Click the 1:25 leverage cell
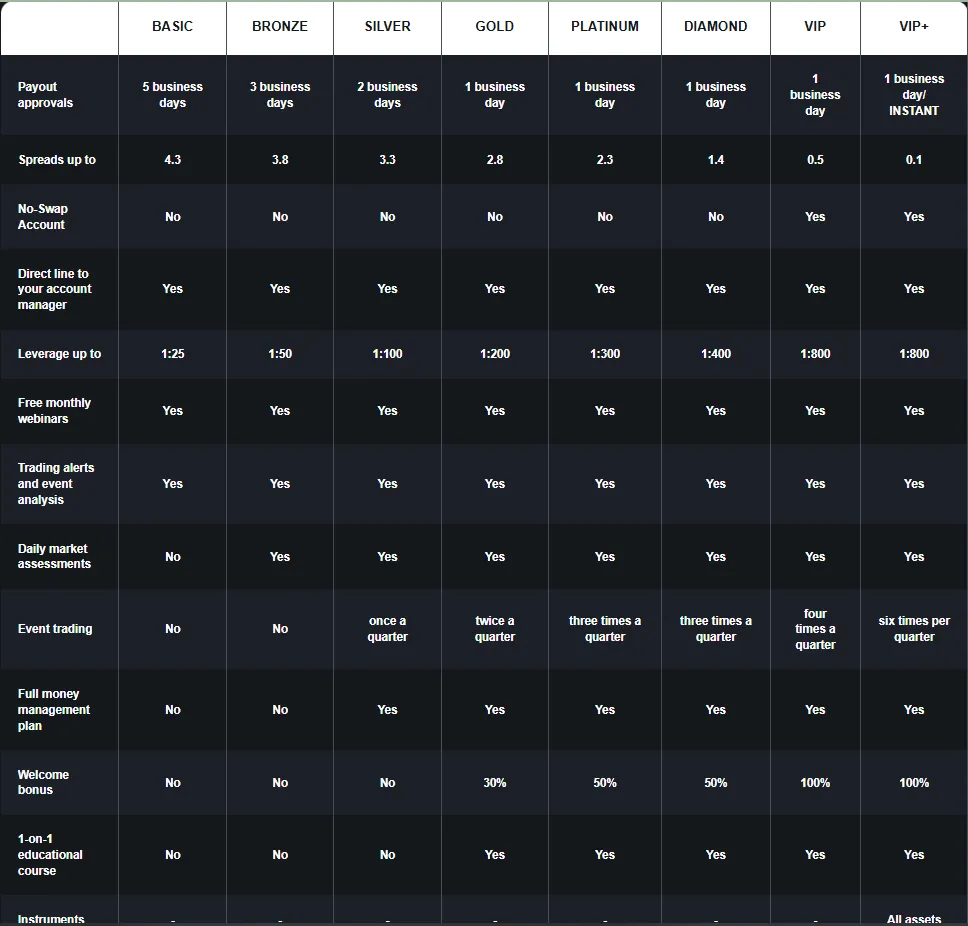Viewport: 968px width, 926px height. click(172, 354)
